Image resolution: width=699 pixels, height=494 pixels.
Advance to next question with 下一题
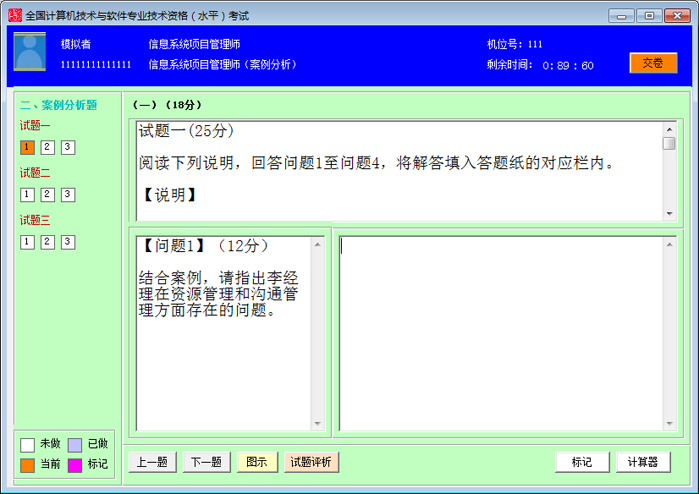click(x=206, y=462)
